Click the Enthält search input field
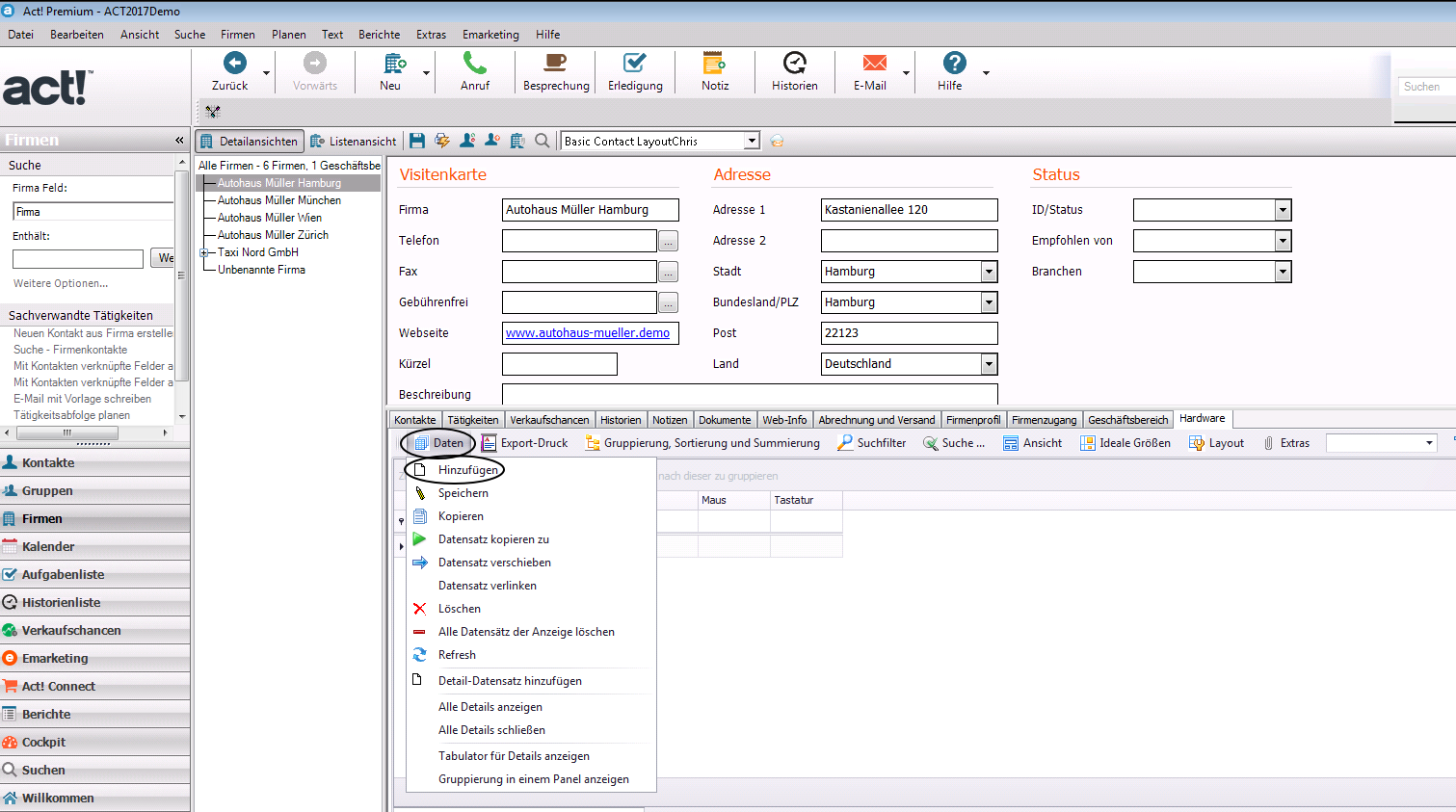Viewport: 1456px width, 812px height. tap(78, 258)
